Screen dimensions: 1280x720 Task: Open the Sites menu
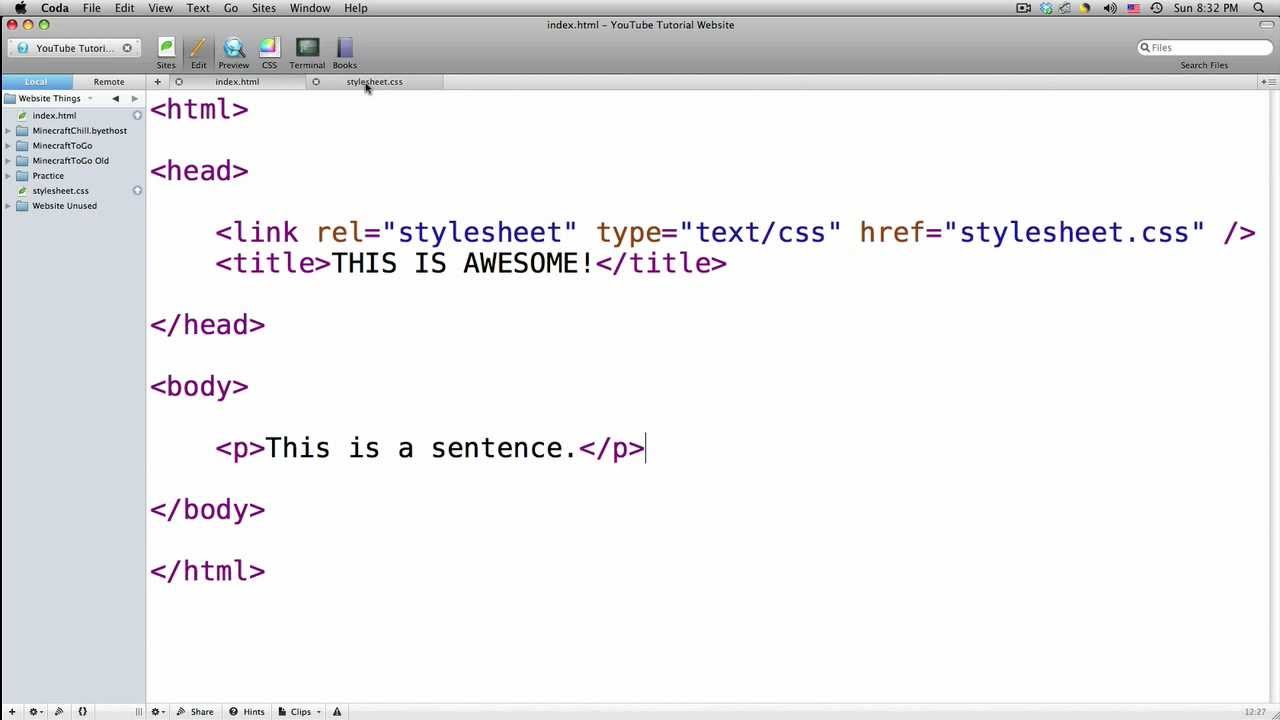(264, 8)
